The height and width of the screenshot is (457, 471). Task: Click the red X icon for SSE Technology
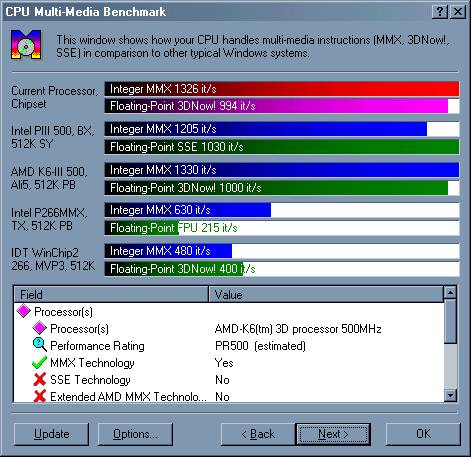(x=40, y=379)
